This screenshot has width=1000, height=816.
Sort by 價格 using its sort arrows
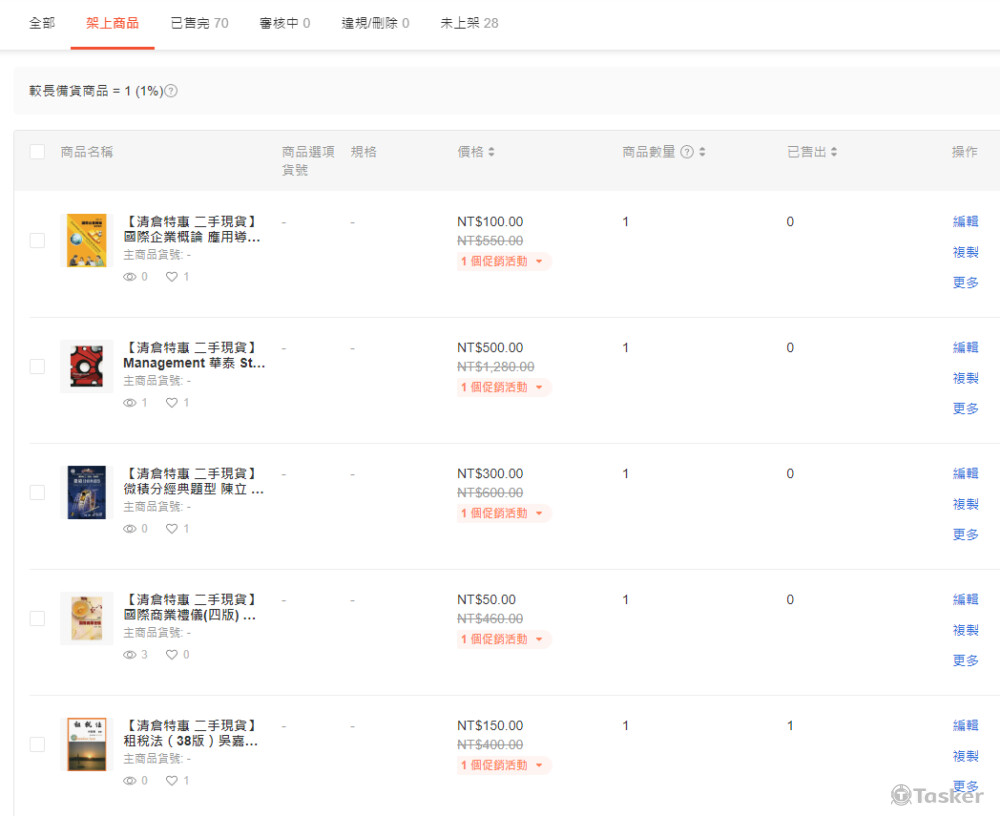point(491,152)
